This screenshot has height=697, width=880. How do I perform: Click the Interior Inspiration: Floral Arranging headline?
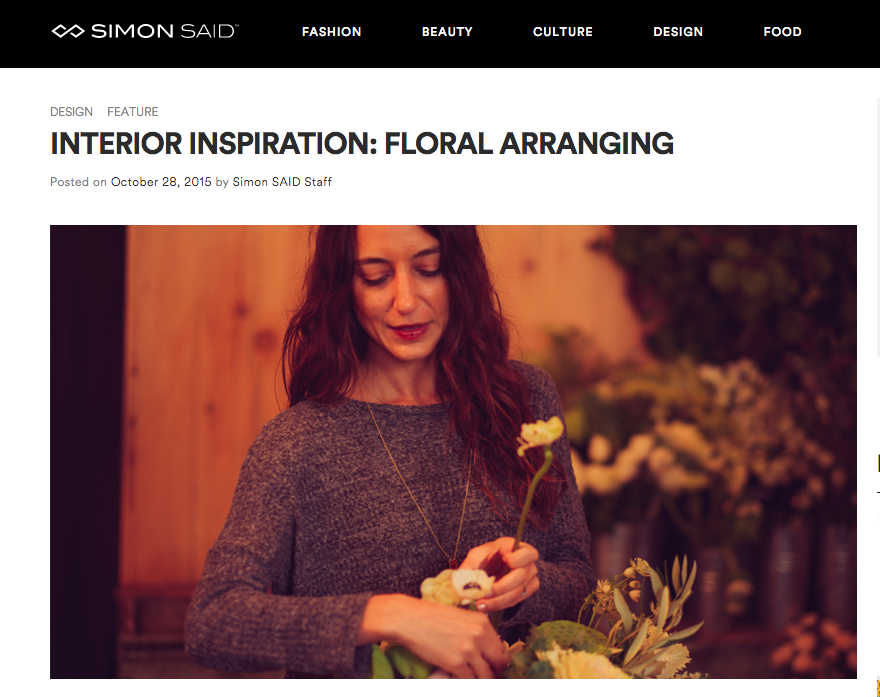tap(362, 143)
